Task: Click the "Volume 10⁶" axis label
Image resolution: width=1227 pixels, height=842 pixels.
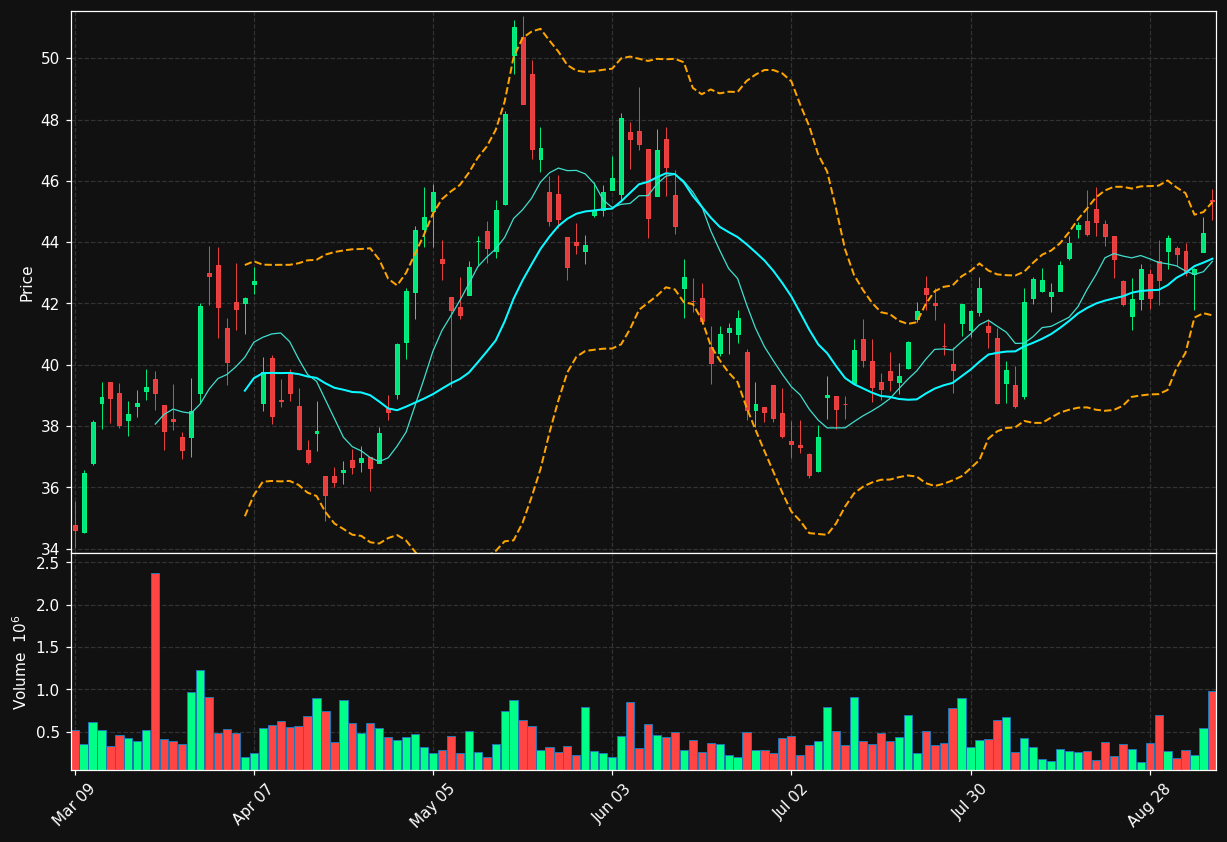Action: click(x=20, y=662)
